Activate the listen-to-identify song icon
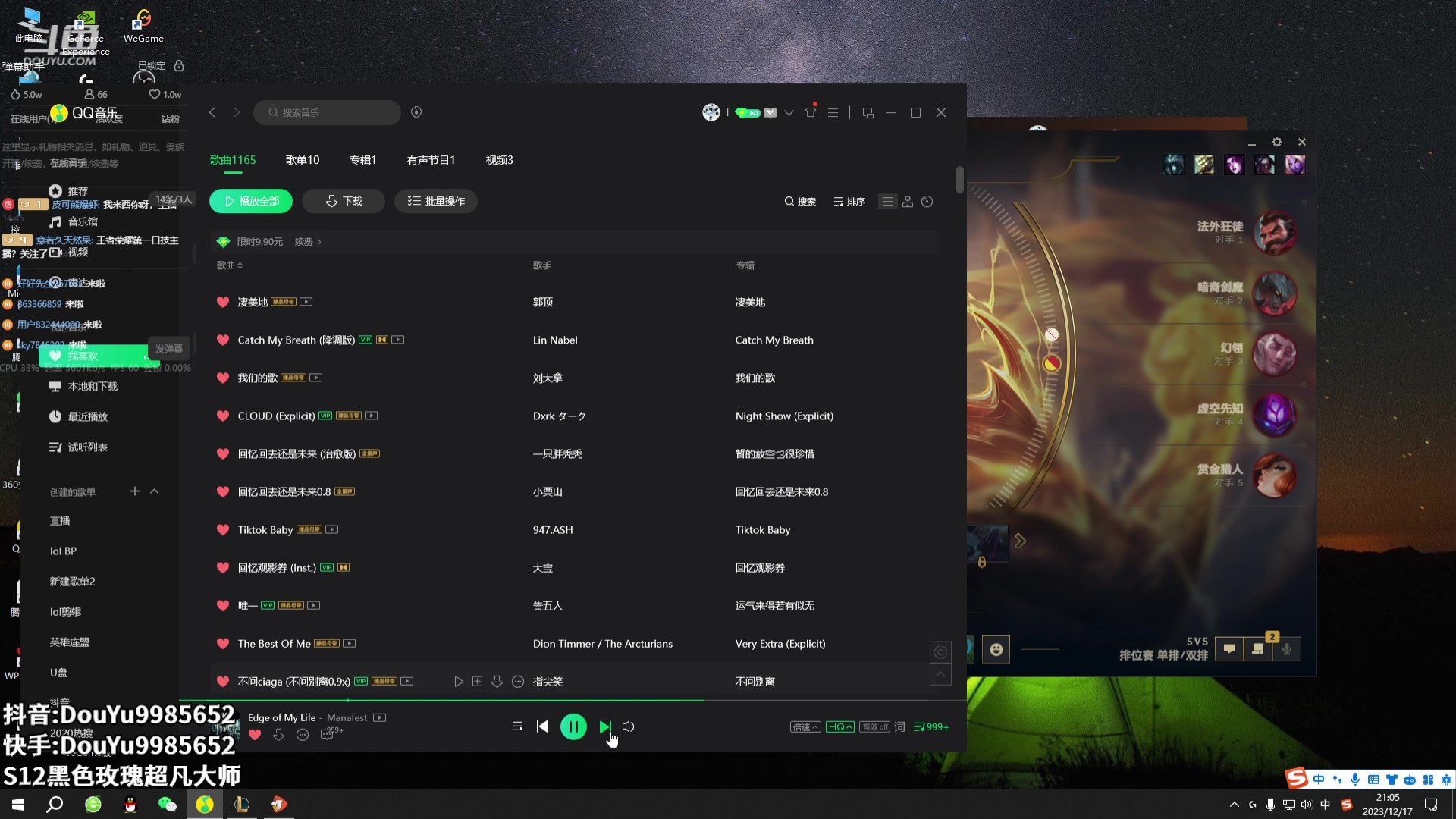 pyautogui.click(x=416, y=112)
